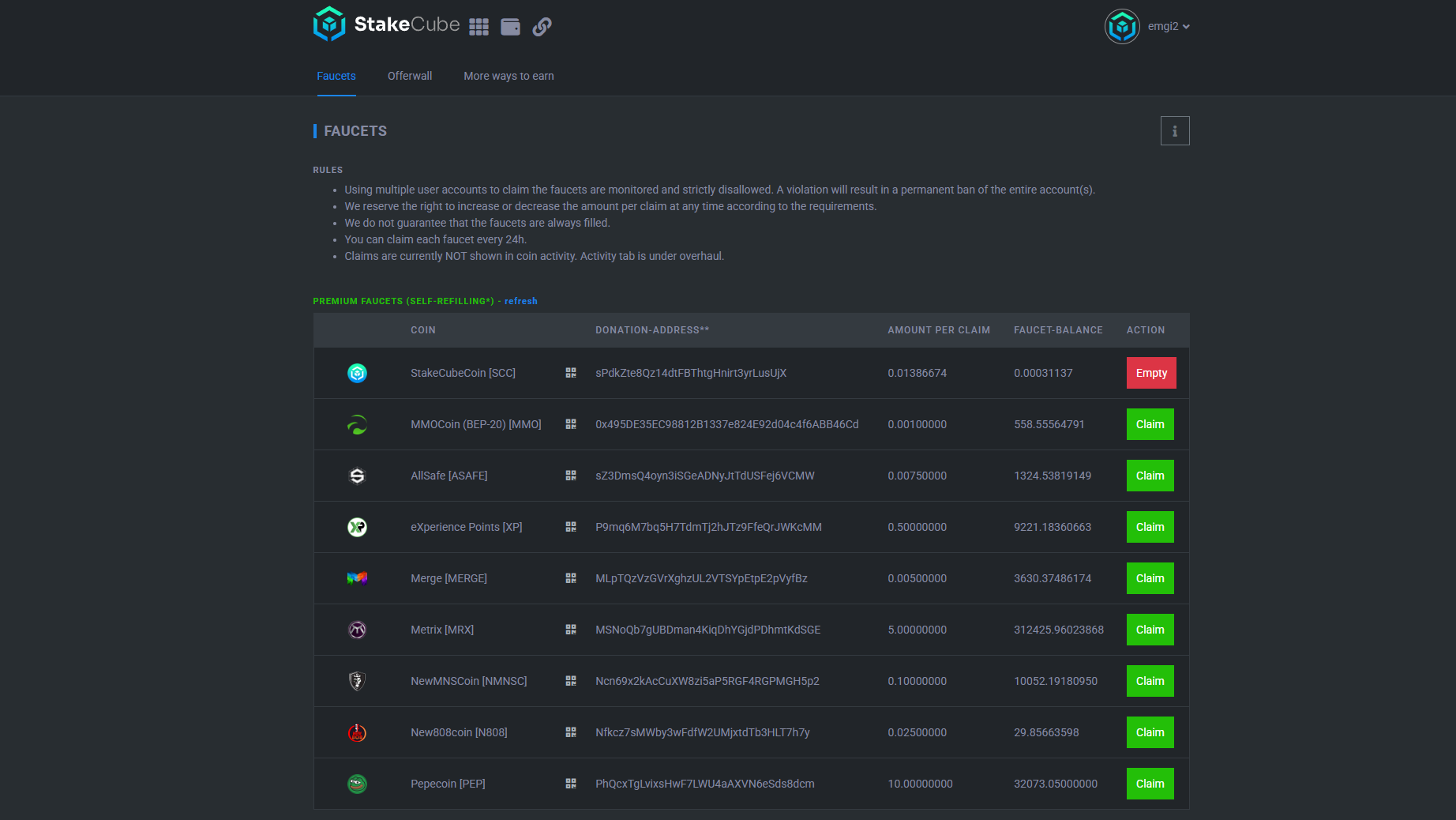Image resolution: width=1456 pixels, height=820 pixels.
Task: Click the eXperience Points coin logo
Action: (357, 527)
